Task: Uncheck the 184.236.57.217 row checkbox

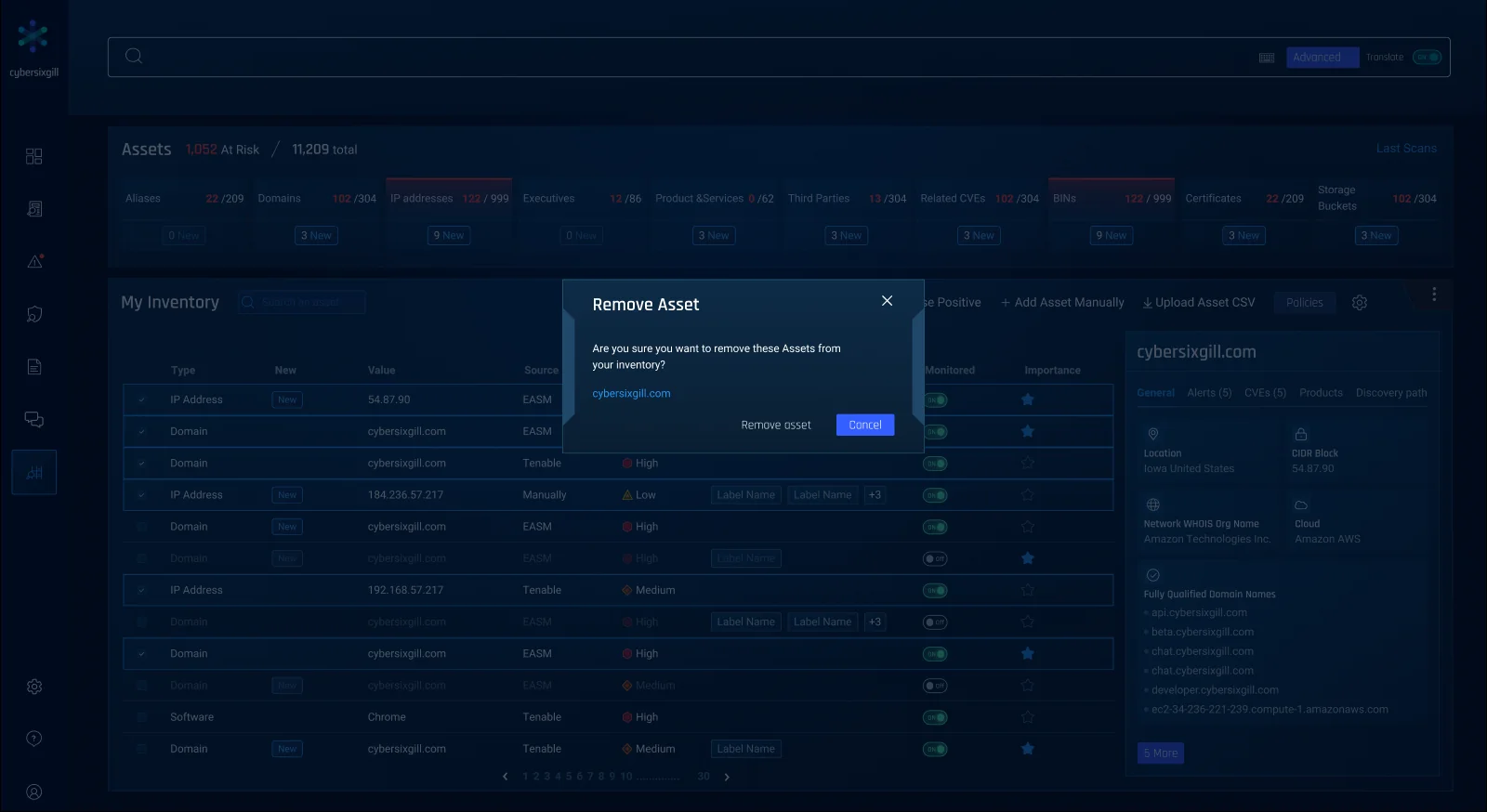Action: coord(142,495)
